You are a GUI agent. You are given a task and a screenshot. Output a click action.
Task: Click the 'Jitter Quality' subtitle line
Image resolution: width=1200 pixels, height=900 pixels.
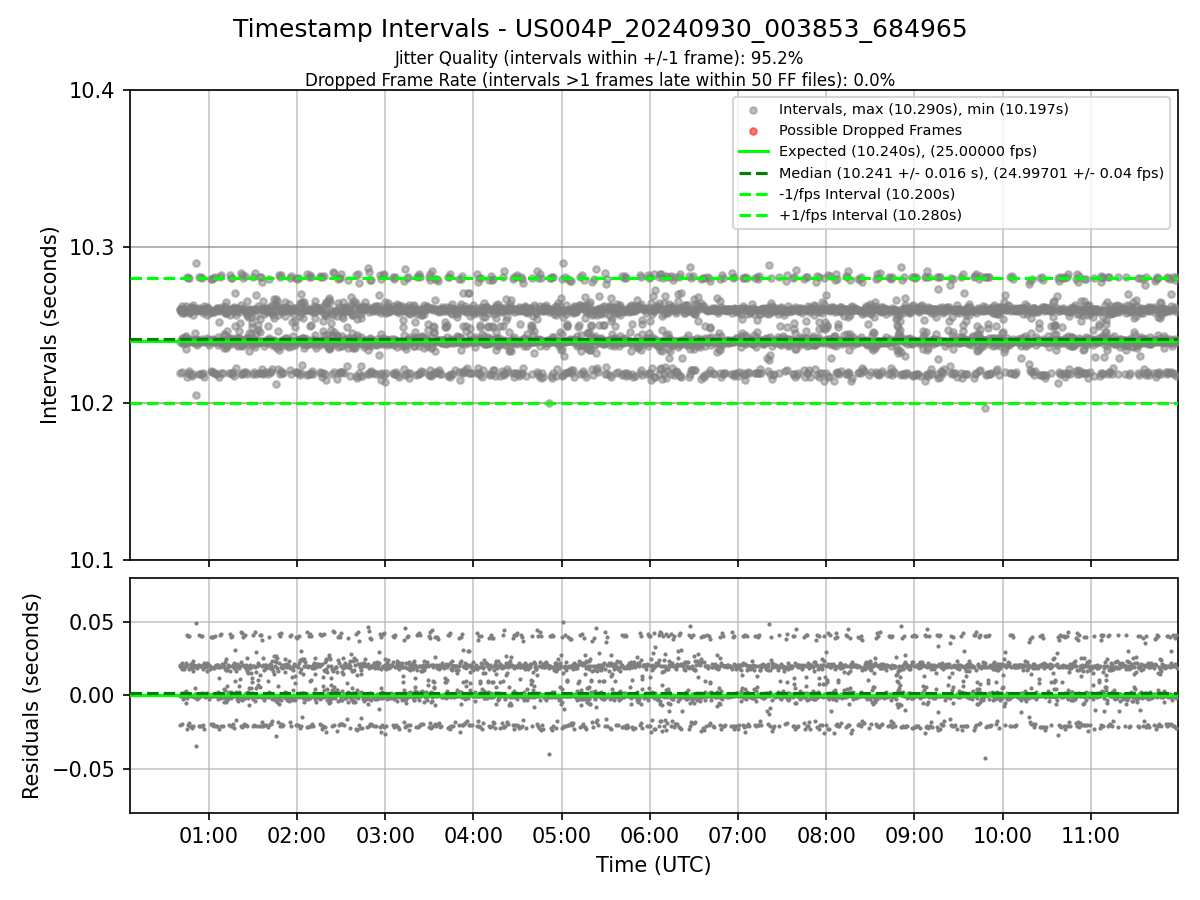(599, 59)
